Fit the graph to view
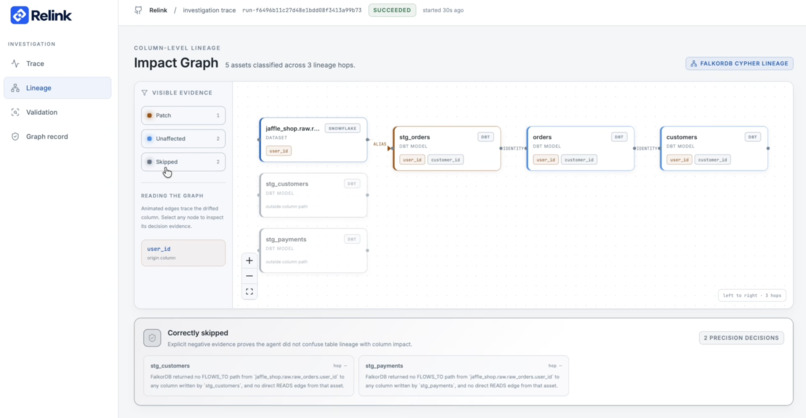 [249, 292]
